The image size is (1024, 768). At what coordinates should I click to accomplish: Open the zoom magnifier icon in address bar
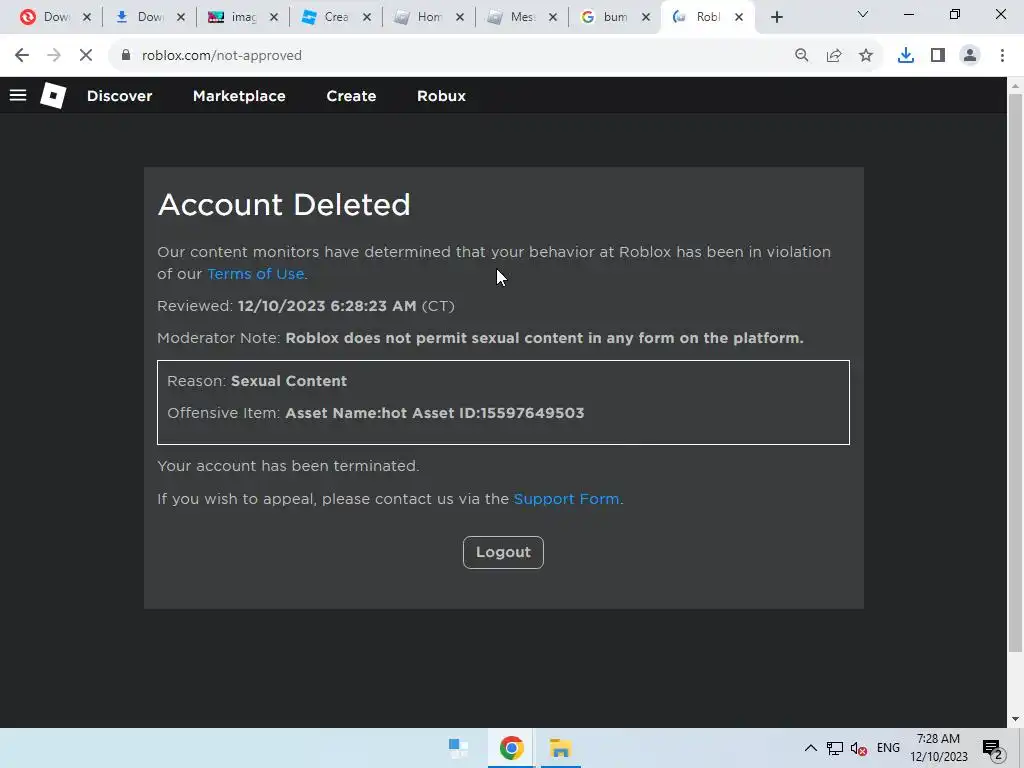tap(801, 56)
